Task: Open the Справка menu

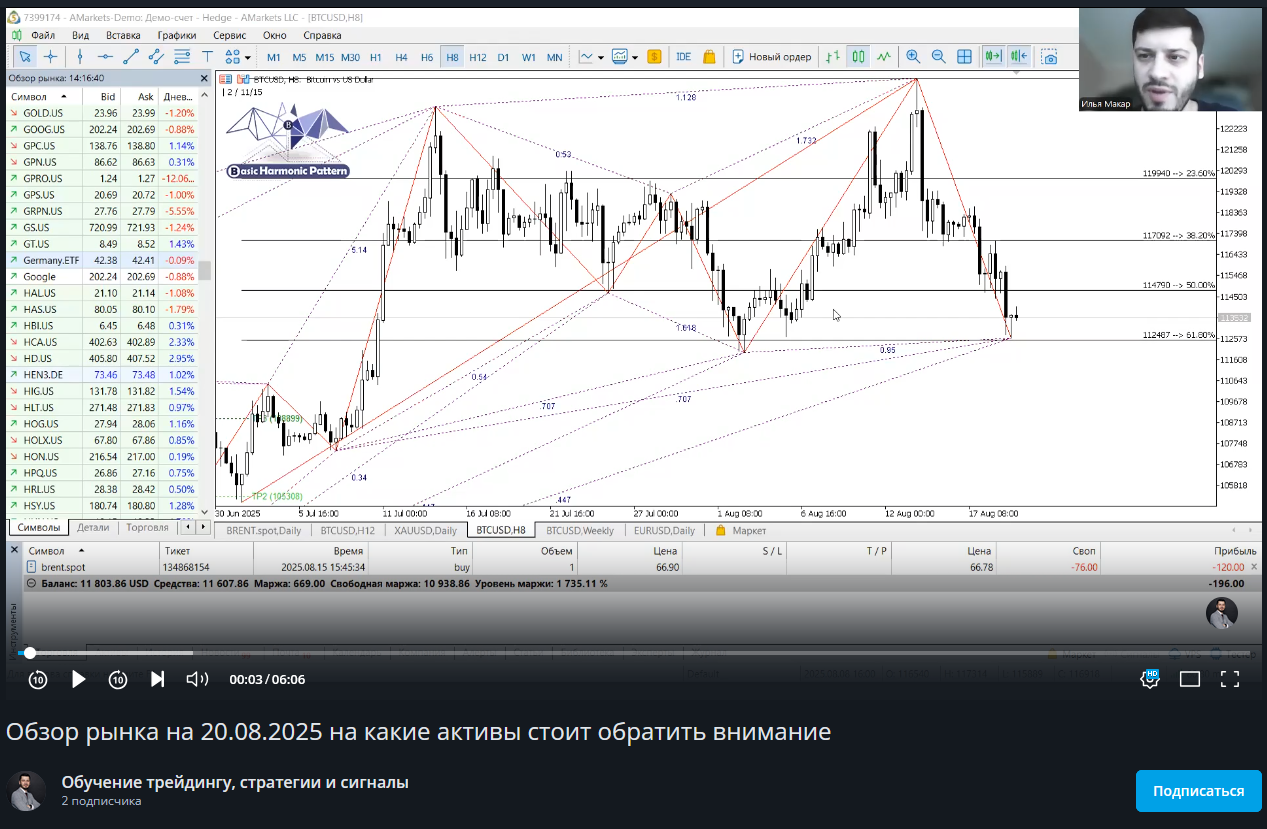Action: (322, 34)
